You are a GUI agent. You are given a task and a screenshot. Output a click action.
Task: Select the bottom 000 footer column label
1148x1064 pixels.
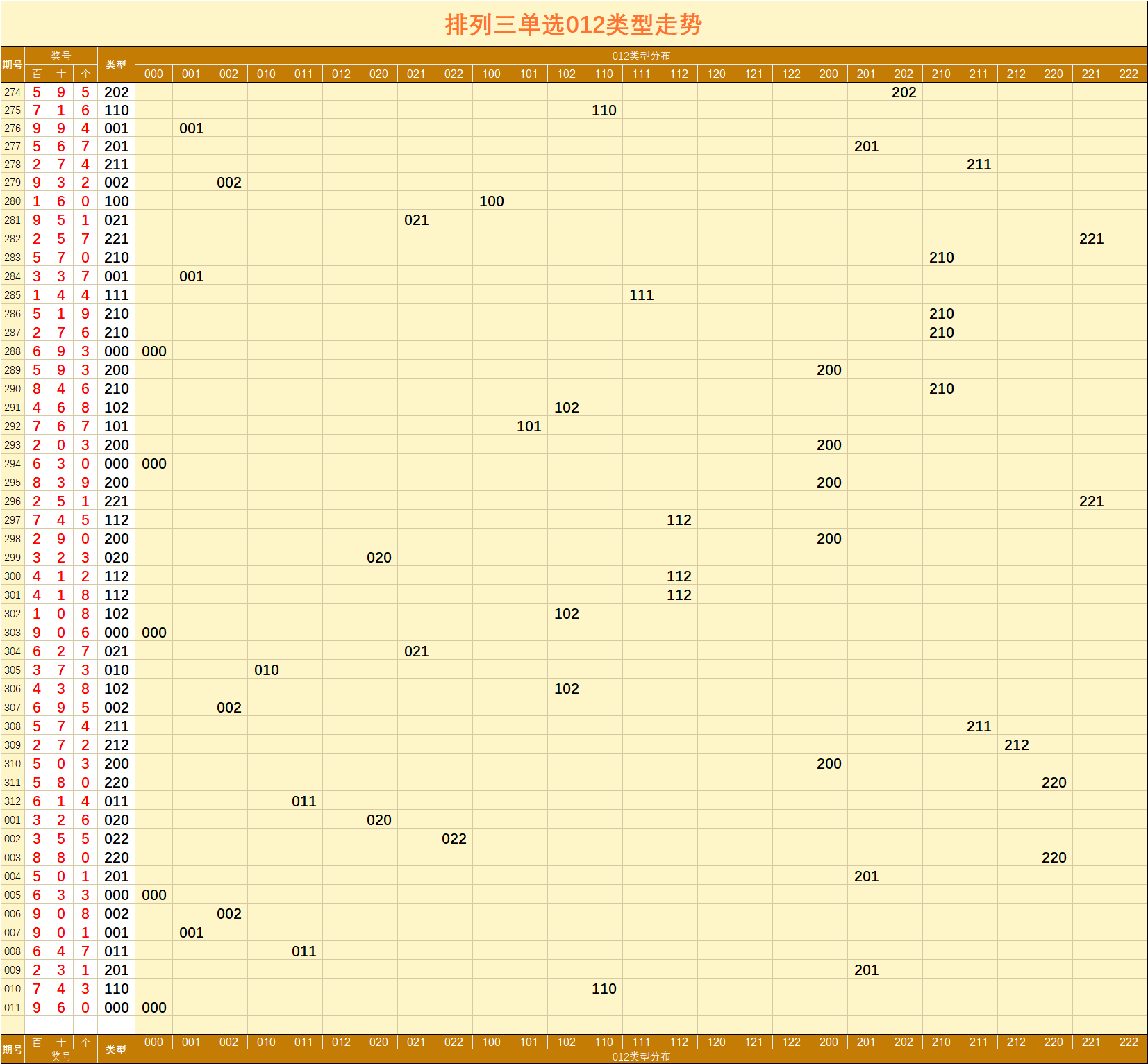click(x=153, y=1042)
